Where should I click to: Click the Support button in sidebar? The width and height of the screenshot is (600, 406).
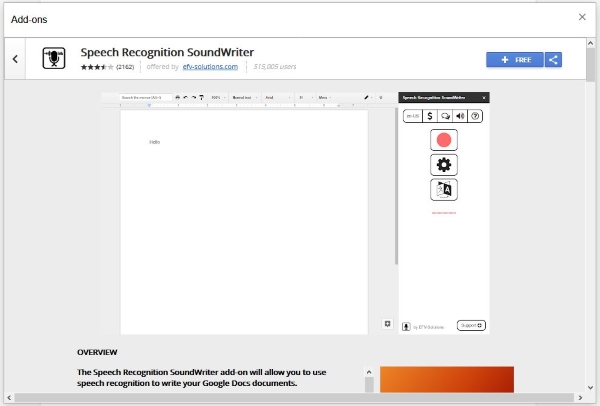(x=471, y=325)
